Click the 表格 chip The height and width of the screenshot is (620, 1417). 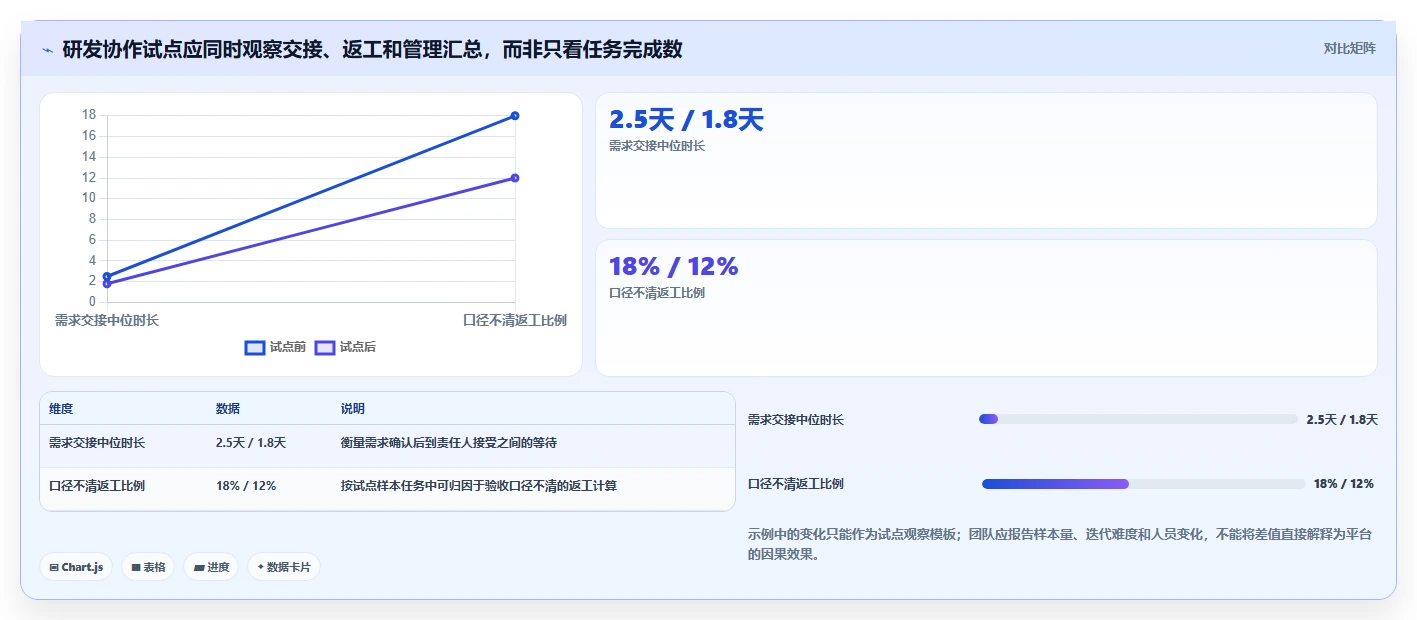pos(148,567)
